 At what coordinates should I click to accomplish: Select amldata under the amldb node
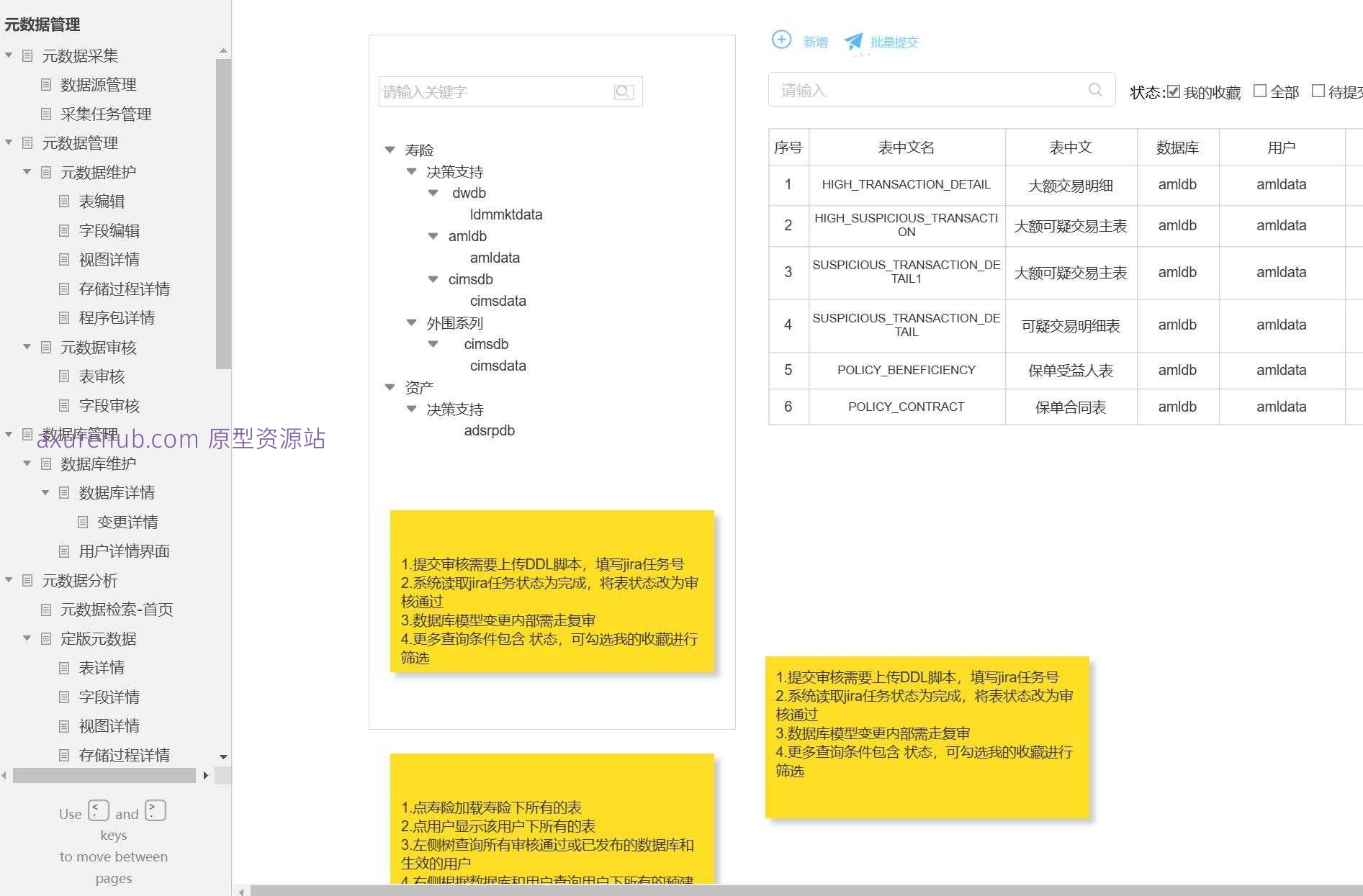tap(495, 258)
